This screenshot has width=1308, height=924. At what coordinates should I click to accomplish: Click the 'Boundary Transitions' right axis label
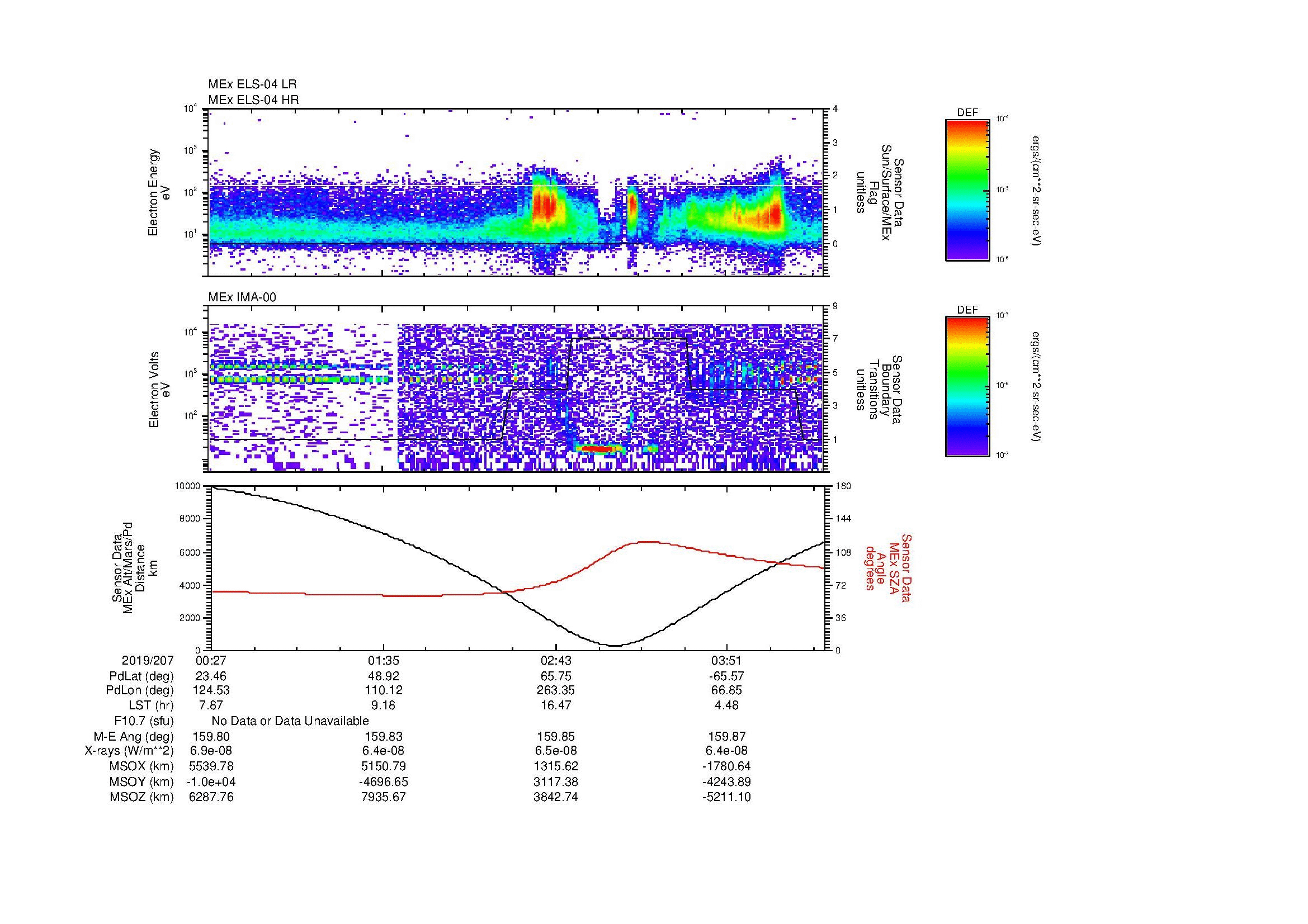(880, 390)
